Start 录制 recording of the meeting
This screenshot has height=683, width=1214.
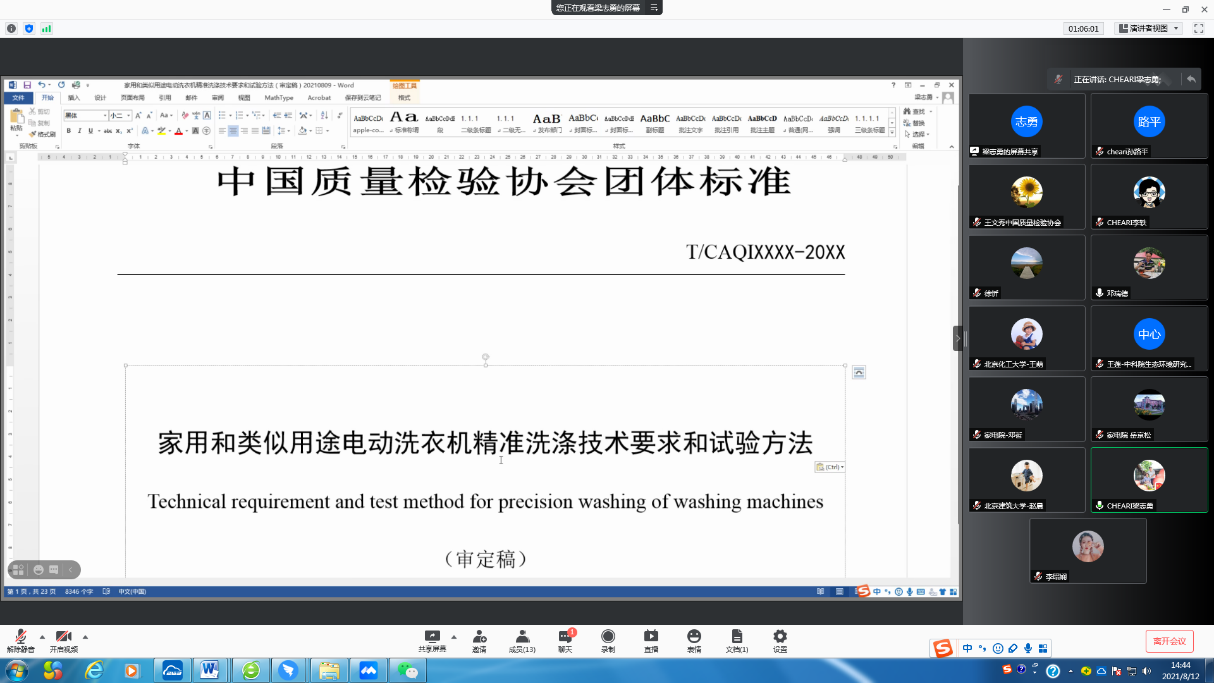608,639
